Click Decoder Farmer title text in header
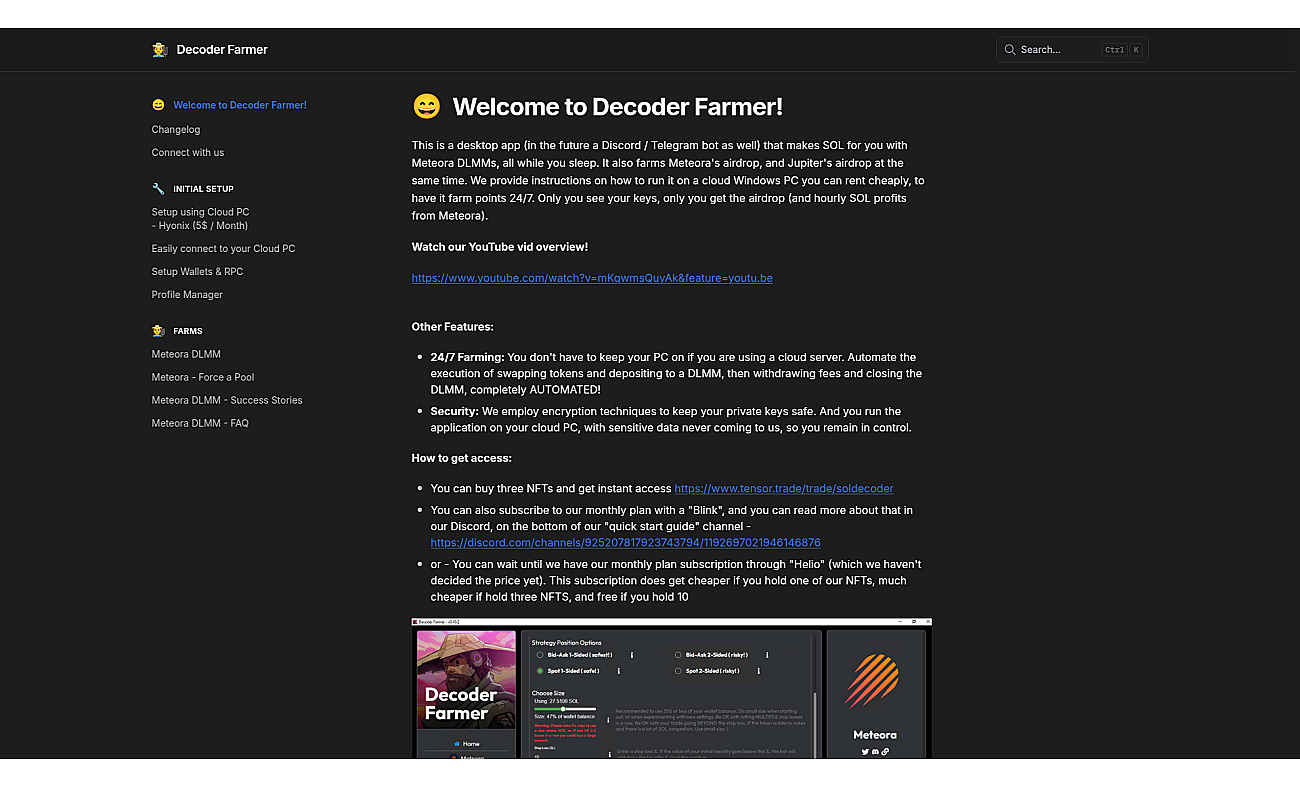 [222, 49]
